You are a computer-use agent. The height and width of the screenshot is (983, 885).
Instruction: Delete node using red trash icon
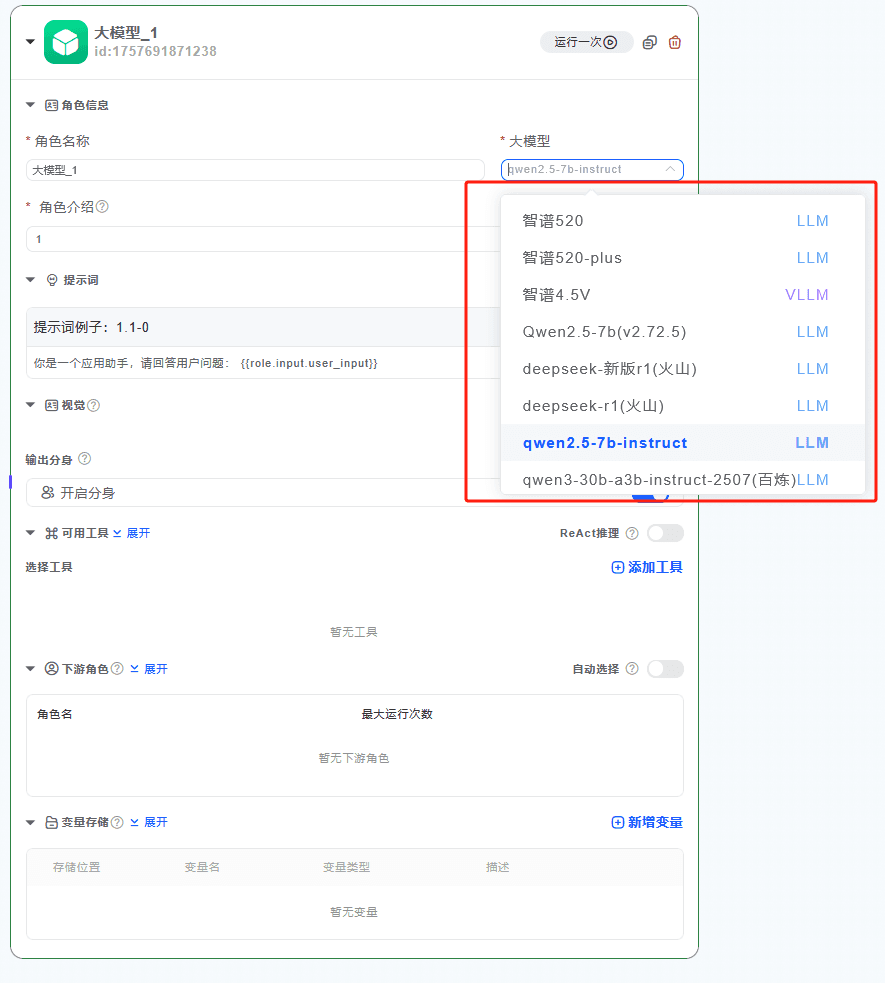(x=675, y=42)
